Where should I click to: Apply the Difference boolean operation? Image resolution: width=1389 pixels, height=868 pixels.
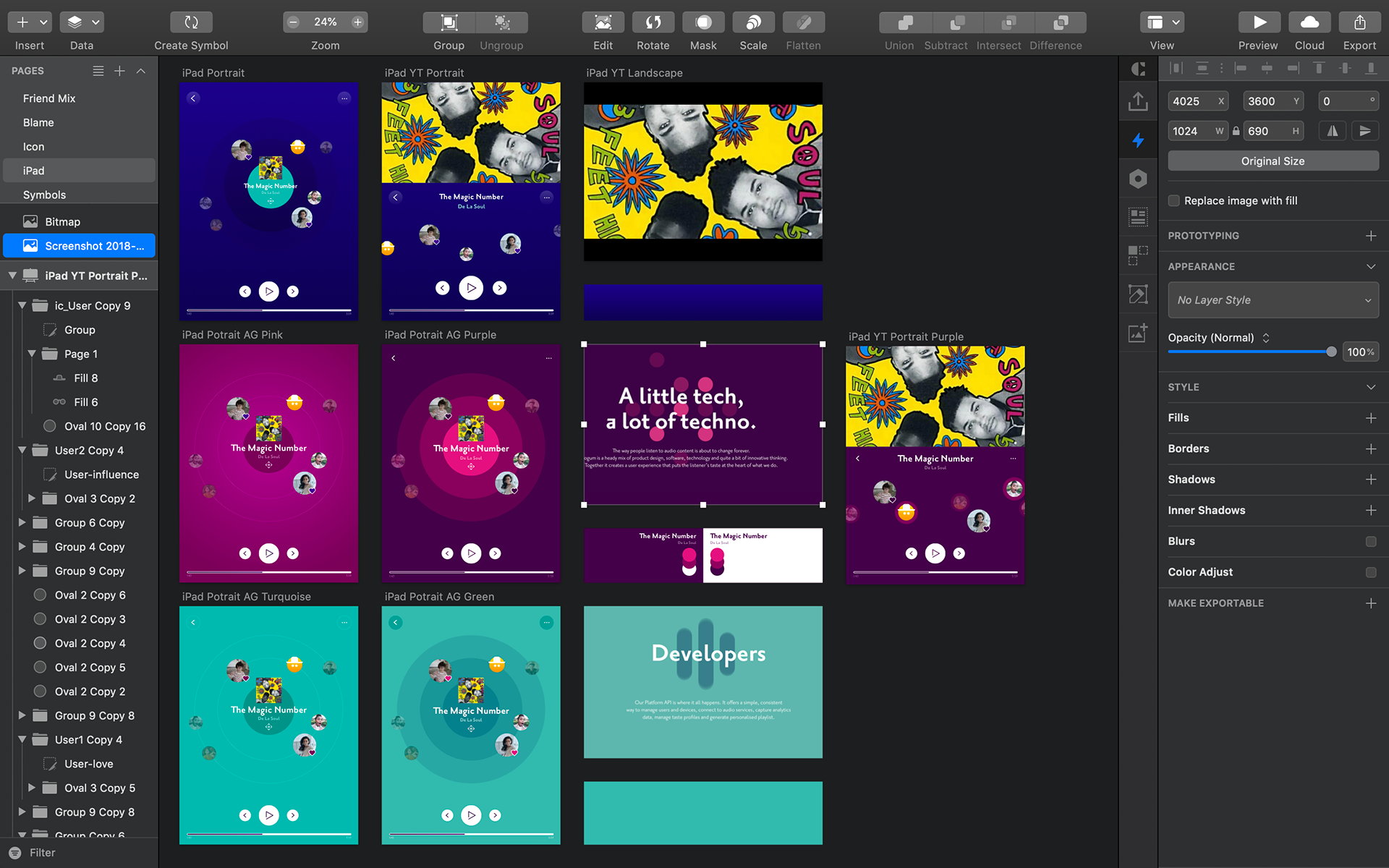click(x=1061, y=22)
